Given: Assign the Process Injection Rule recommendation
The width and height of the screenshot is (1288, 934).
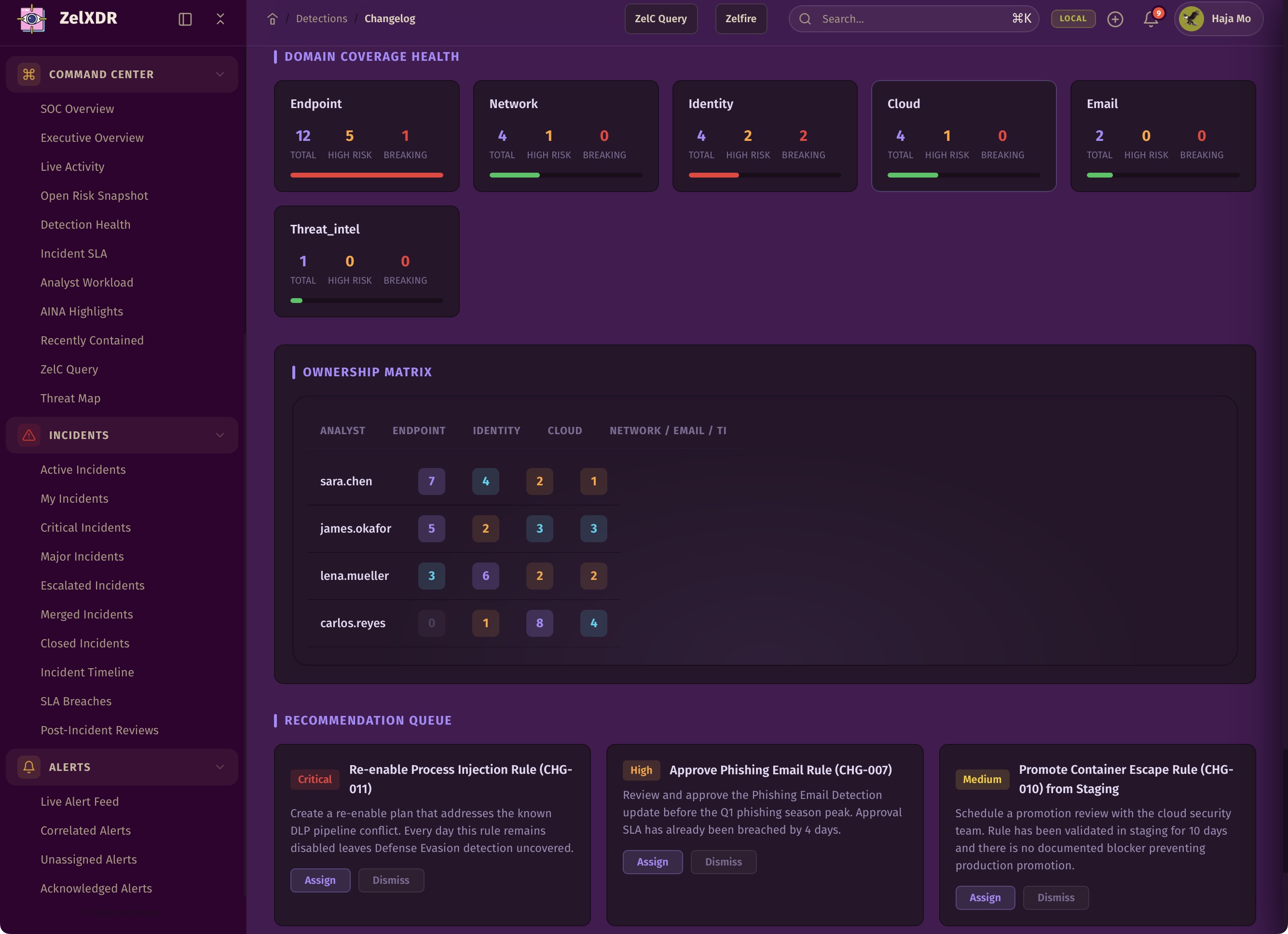Looking at the screenshot, I should tap(320, 880).
